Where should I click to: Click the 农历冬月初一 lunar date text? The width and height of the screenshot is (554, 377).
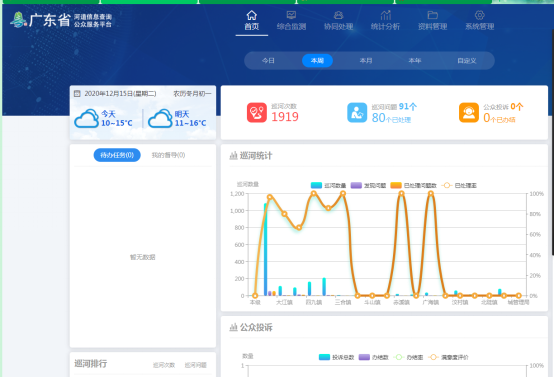192,94
